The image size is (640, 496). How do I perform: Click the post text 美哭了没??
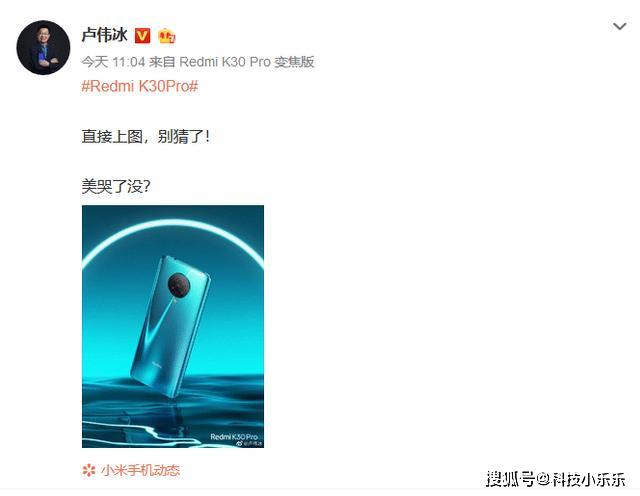click(116, 187)
